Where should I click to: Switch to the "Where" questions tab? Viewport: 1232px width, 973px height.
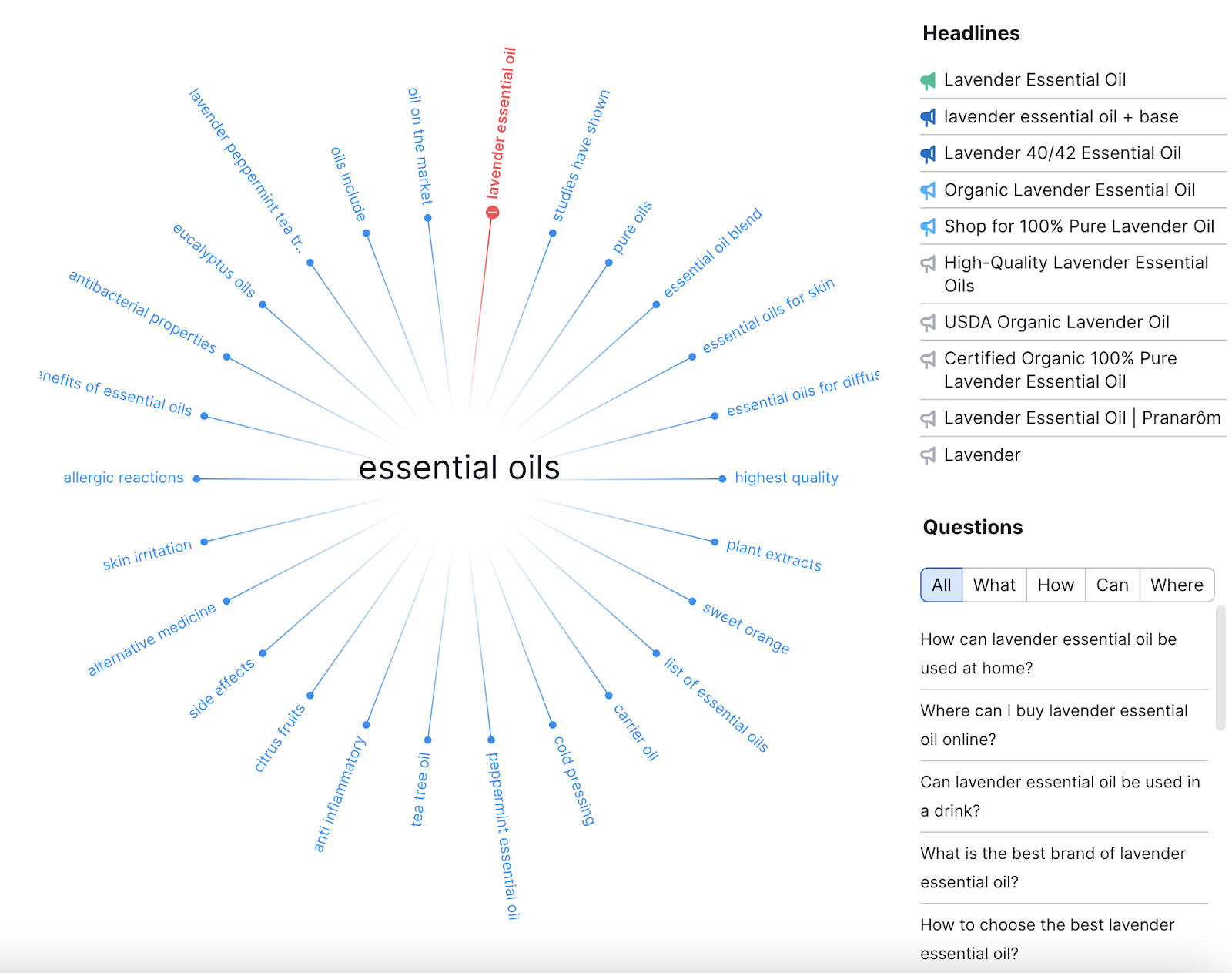pyautogui.click(x=1176, y=585)
